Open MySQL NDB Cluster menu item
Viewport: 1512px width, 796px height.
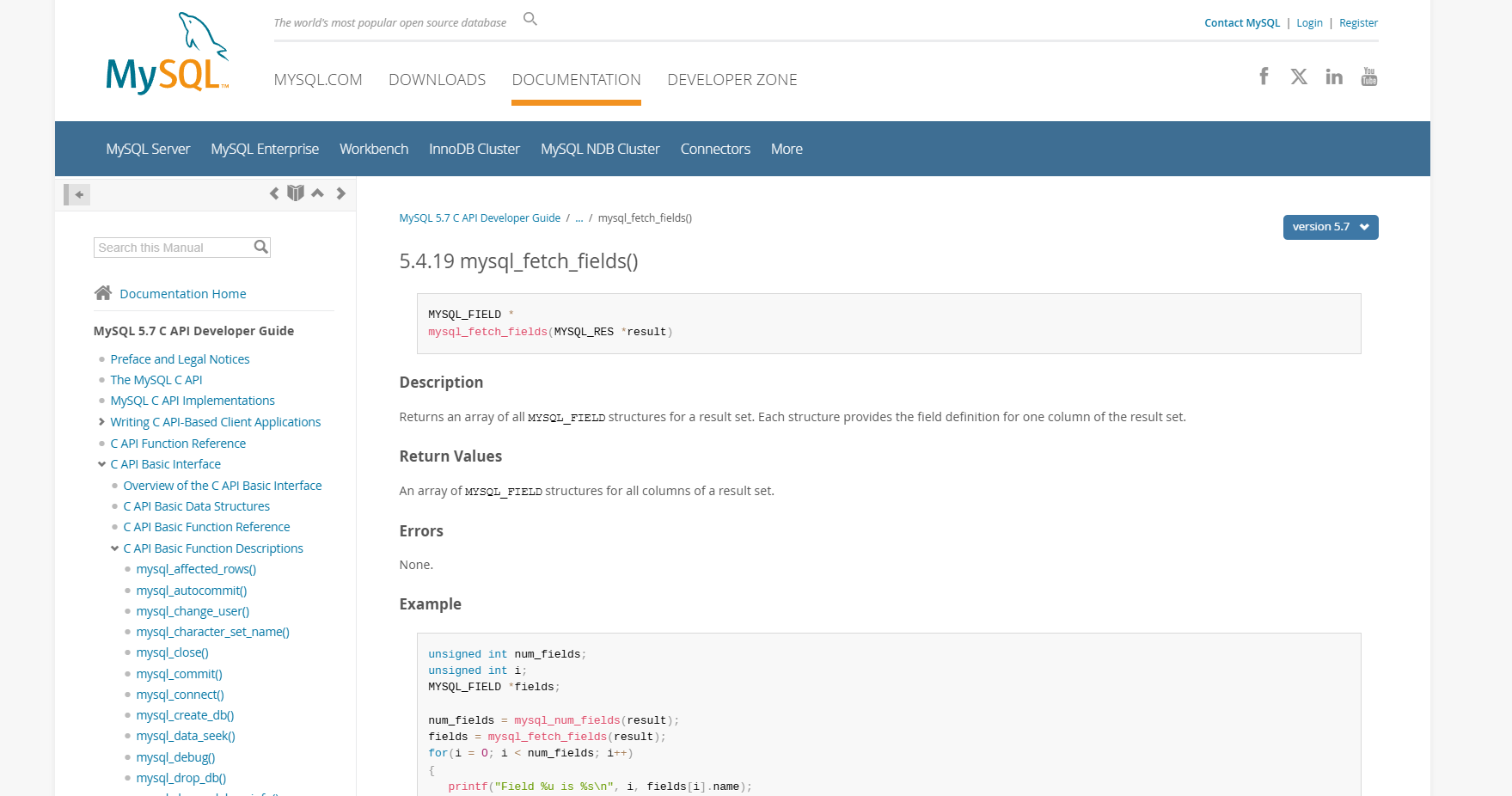[x=600, y=149]
